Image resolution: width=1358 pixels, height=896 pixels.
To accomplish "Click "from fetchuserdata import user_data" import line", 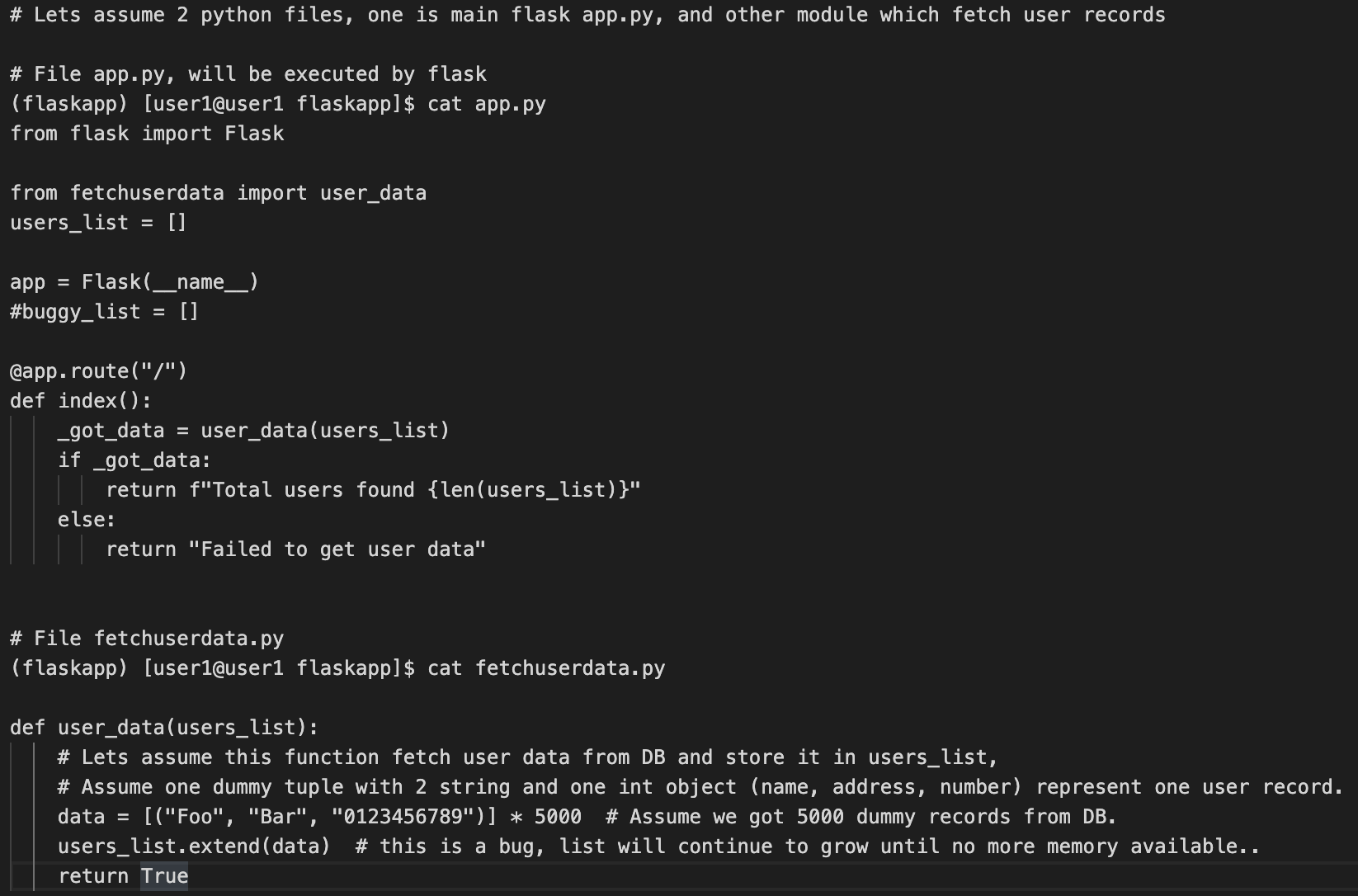I will tap(218, 193).
